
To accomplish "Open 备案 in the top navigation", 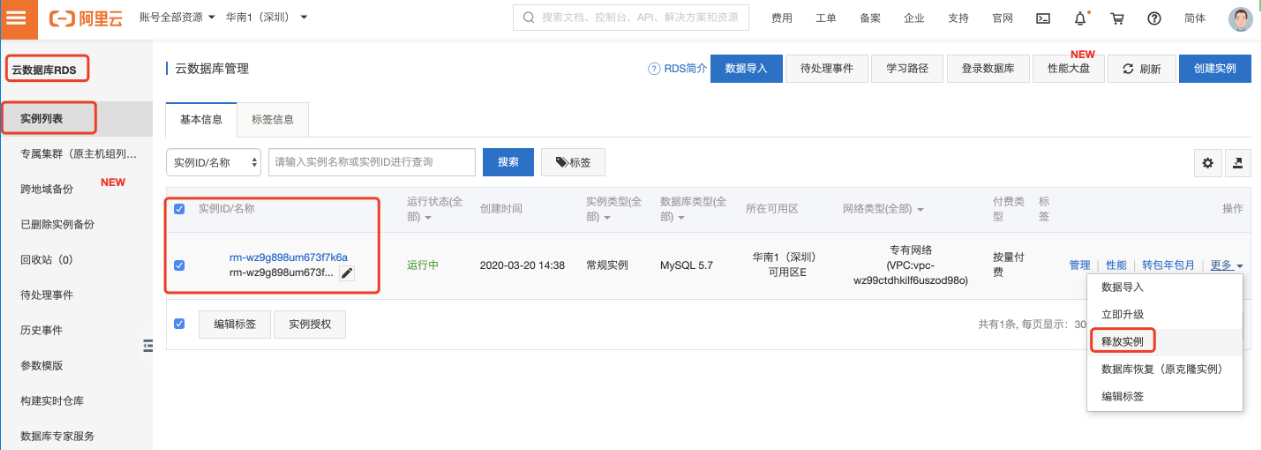I will coord(870,18).
